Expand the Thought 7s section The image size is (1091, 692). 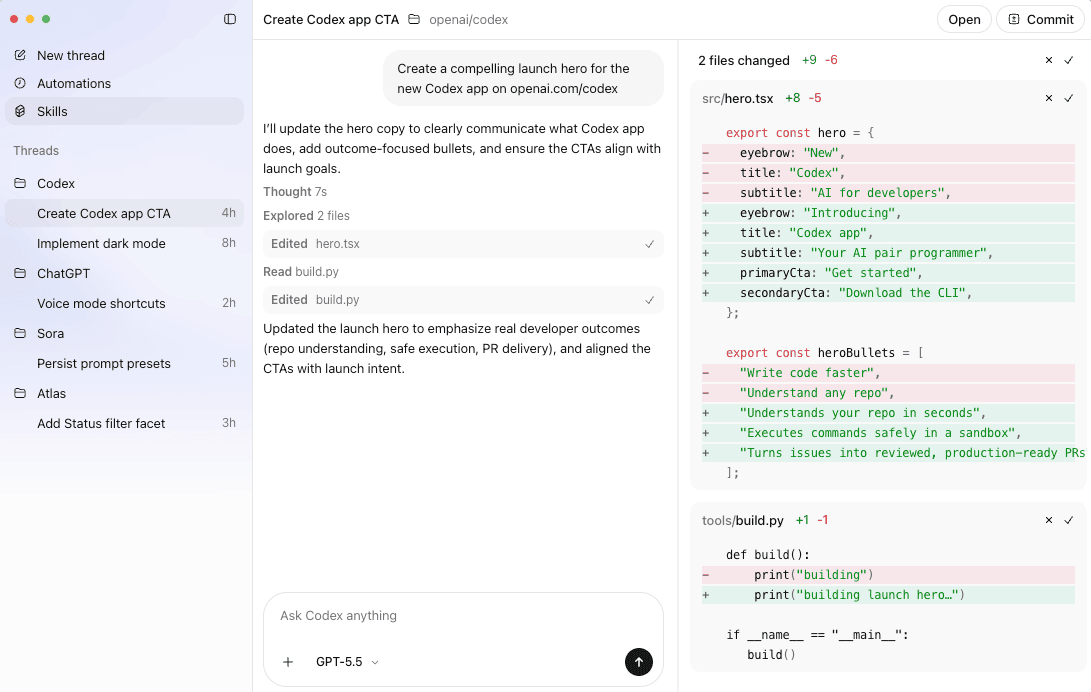tap(294, 191)
